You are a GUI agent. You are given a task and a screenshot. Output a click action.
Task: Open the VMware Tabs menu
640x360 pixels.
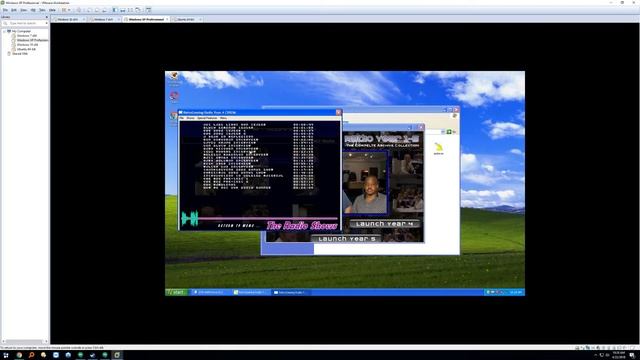[x=42, y=10]
